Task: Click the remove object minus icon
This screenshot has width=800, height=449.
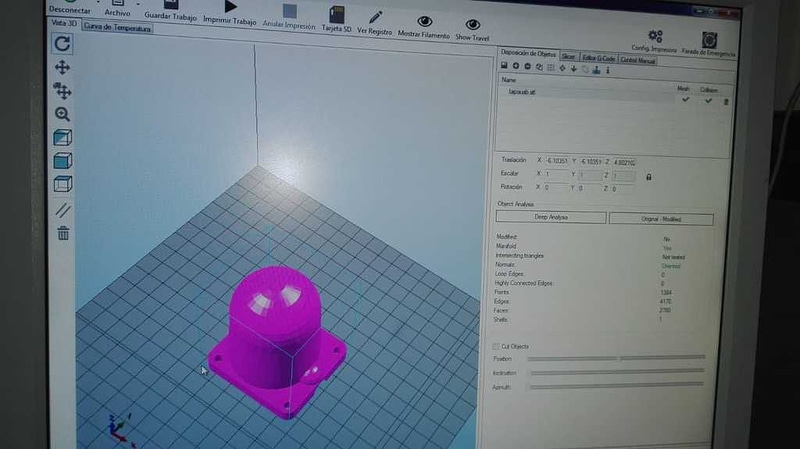Action: (x=528, y=66)
